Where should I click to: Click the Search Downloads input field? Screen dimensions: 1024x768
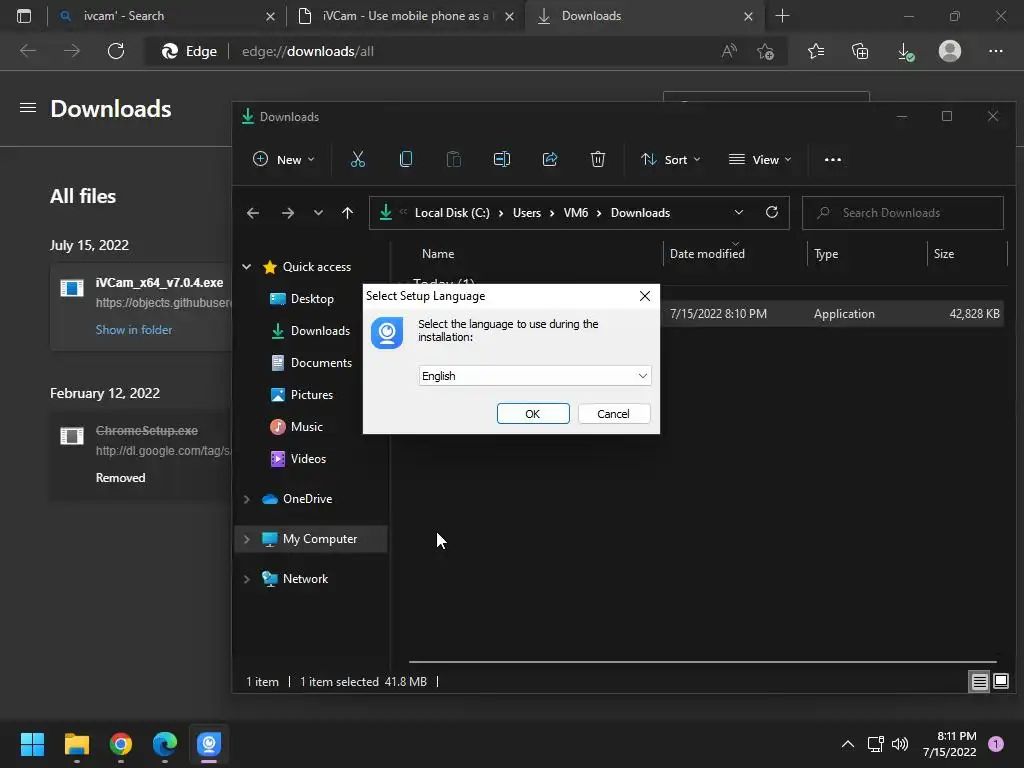click(x=903, y=213)
